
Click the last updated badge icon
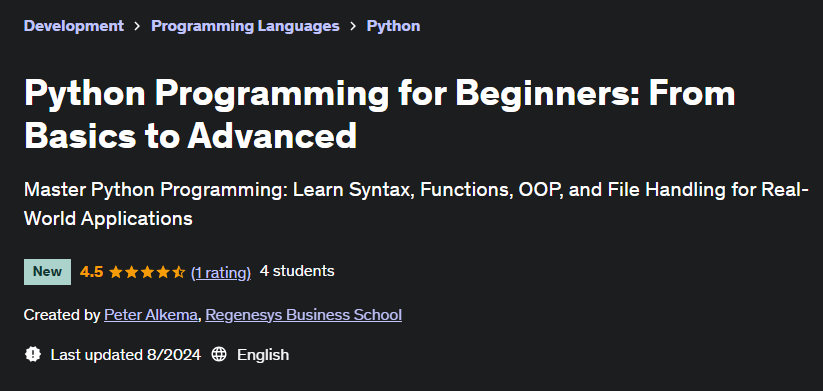tap(33, 354)
